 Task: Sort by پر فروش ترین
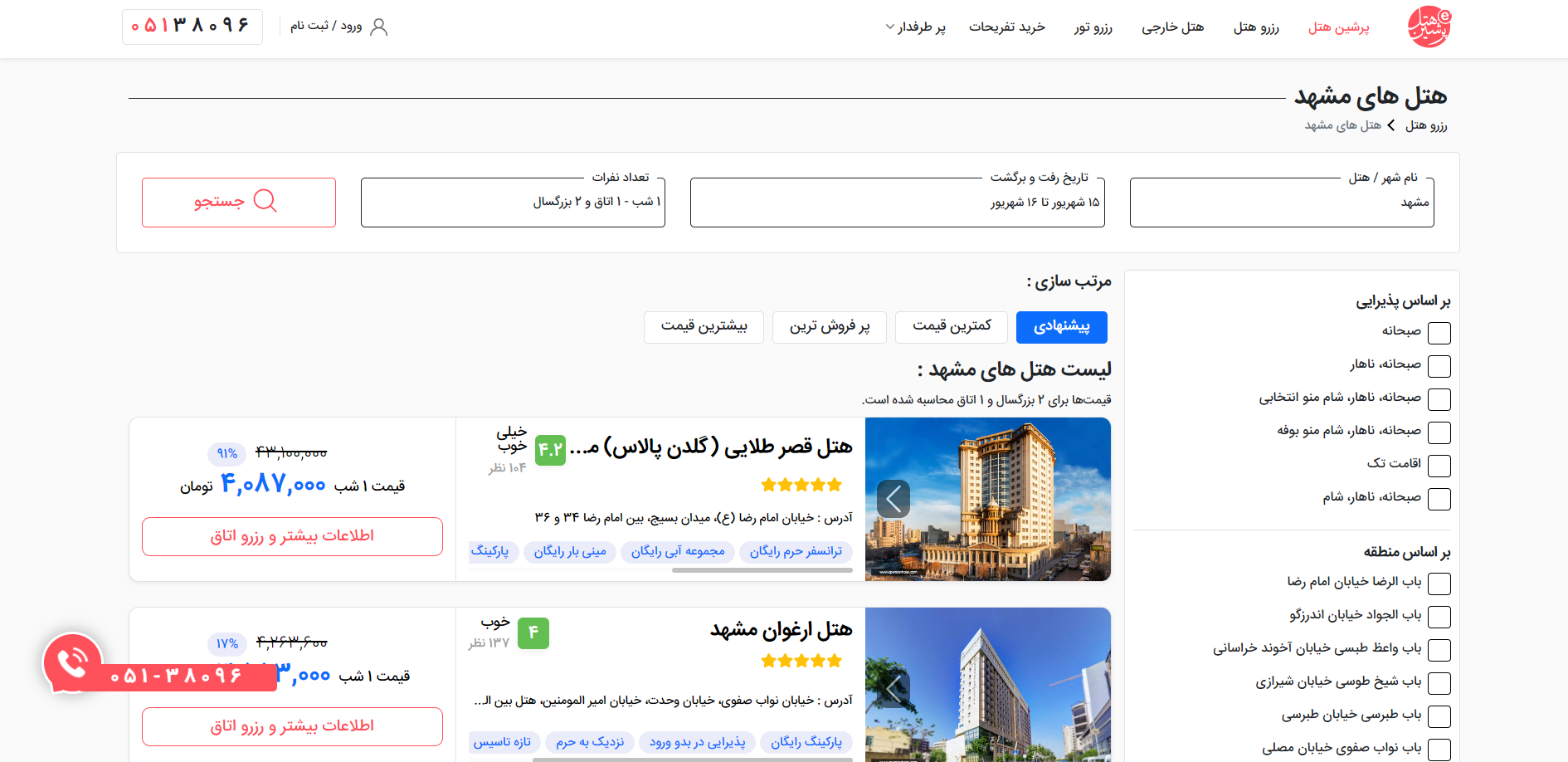[x=830, y=327]
